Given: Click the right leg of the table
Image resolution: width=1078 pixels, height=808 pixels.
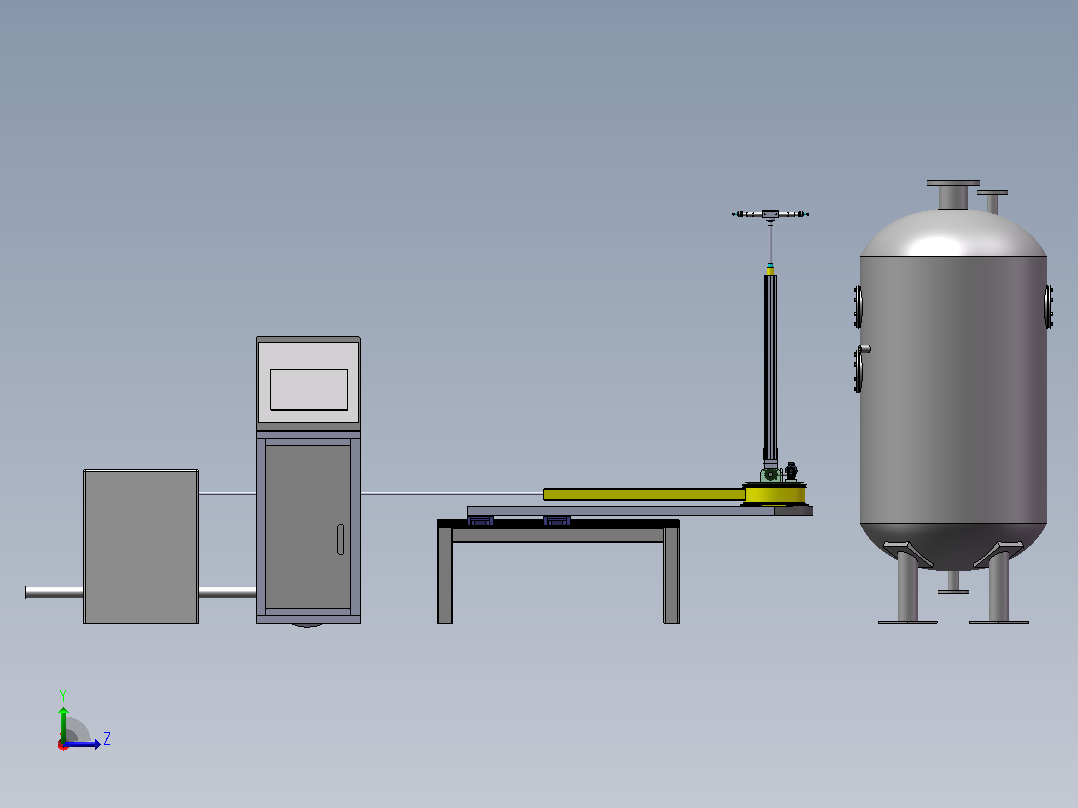Looking at the screenshot, I should 672,576.
